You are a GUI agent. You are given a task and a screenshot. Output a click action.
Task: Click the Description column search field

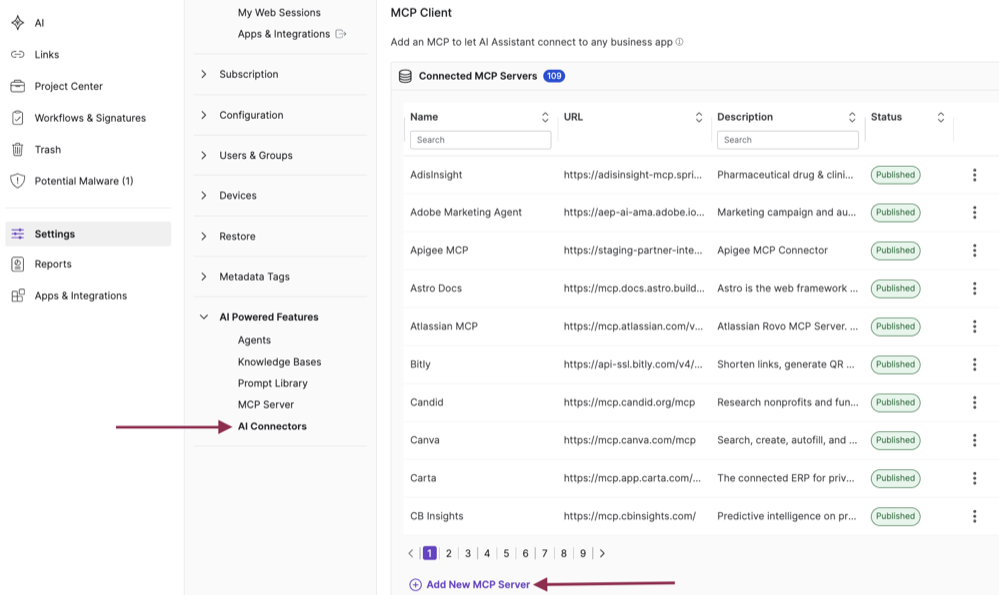787,140
